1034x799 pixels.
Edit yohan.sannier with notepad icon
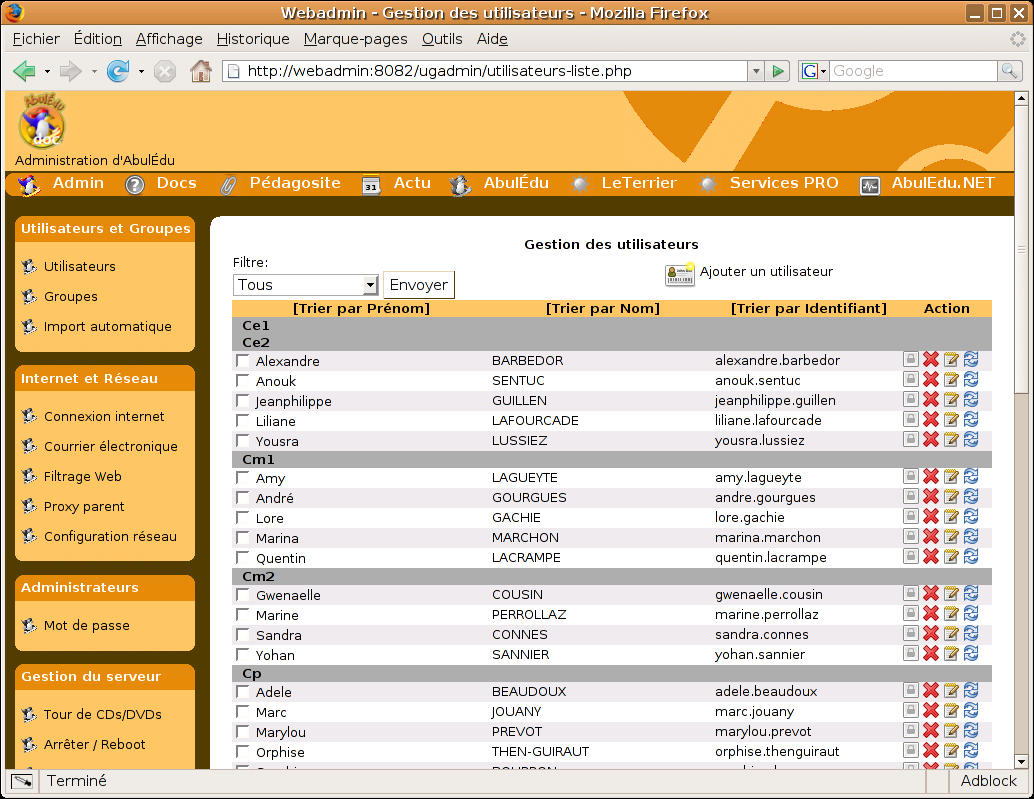(x=951, y=653)
